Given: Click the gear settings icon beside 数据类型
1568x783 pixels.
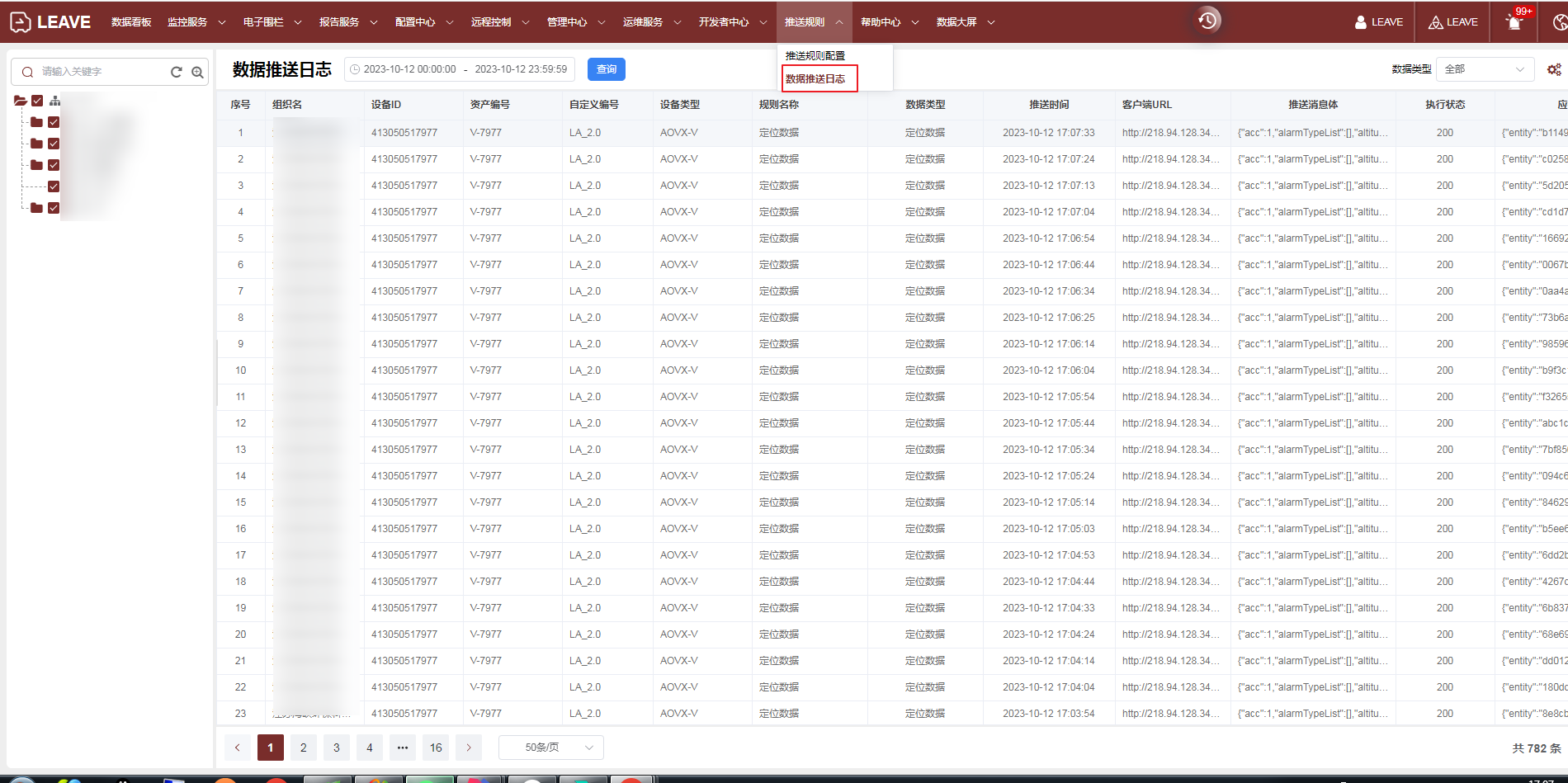Looking at the screenshot, I should [x=1554, y=69].
